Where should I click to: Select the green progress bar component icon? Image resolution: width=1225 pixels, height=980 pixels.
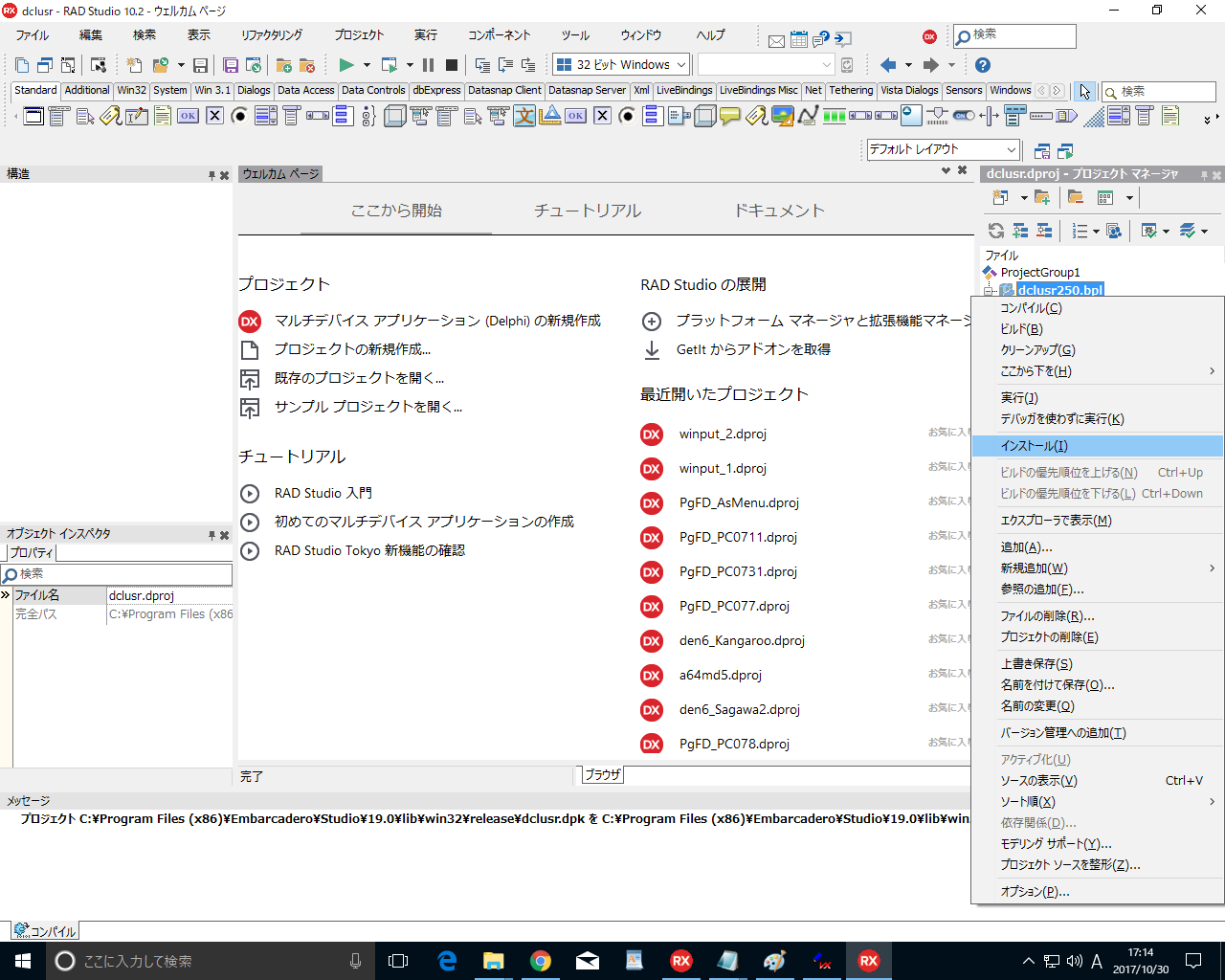tap(835, 116)
